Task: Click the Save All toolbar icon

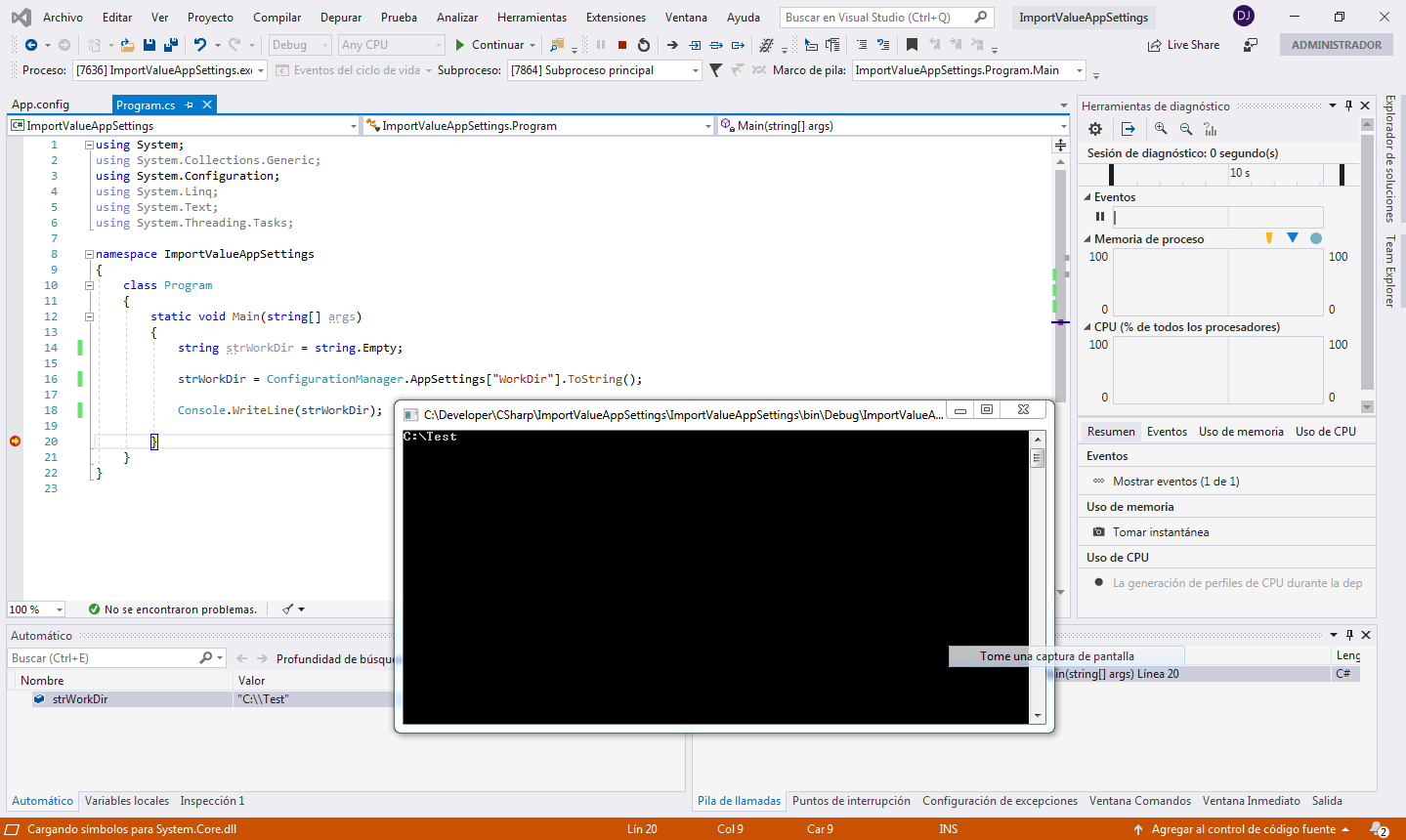Action: [x=171, y=45]
